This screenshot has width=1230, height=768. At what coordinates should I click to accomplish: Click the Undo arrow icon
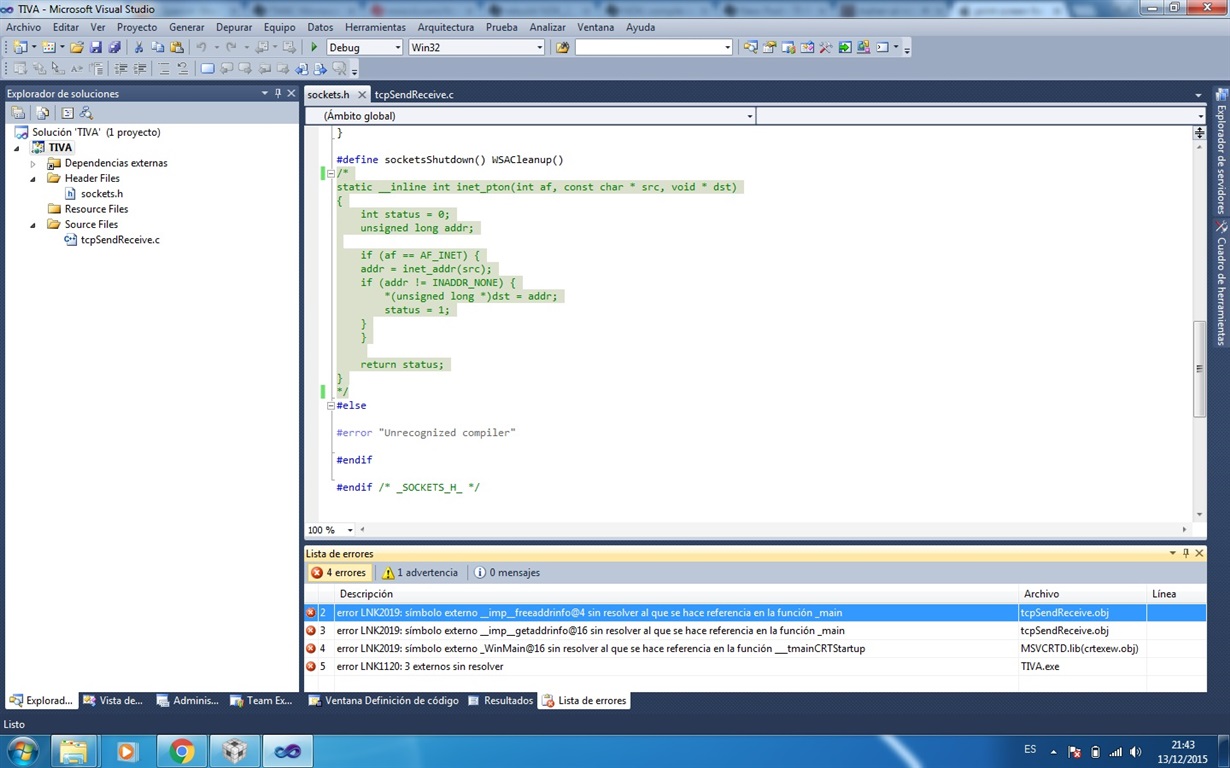(x=201, y=47)
